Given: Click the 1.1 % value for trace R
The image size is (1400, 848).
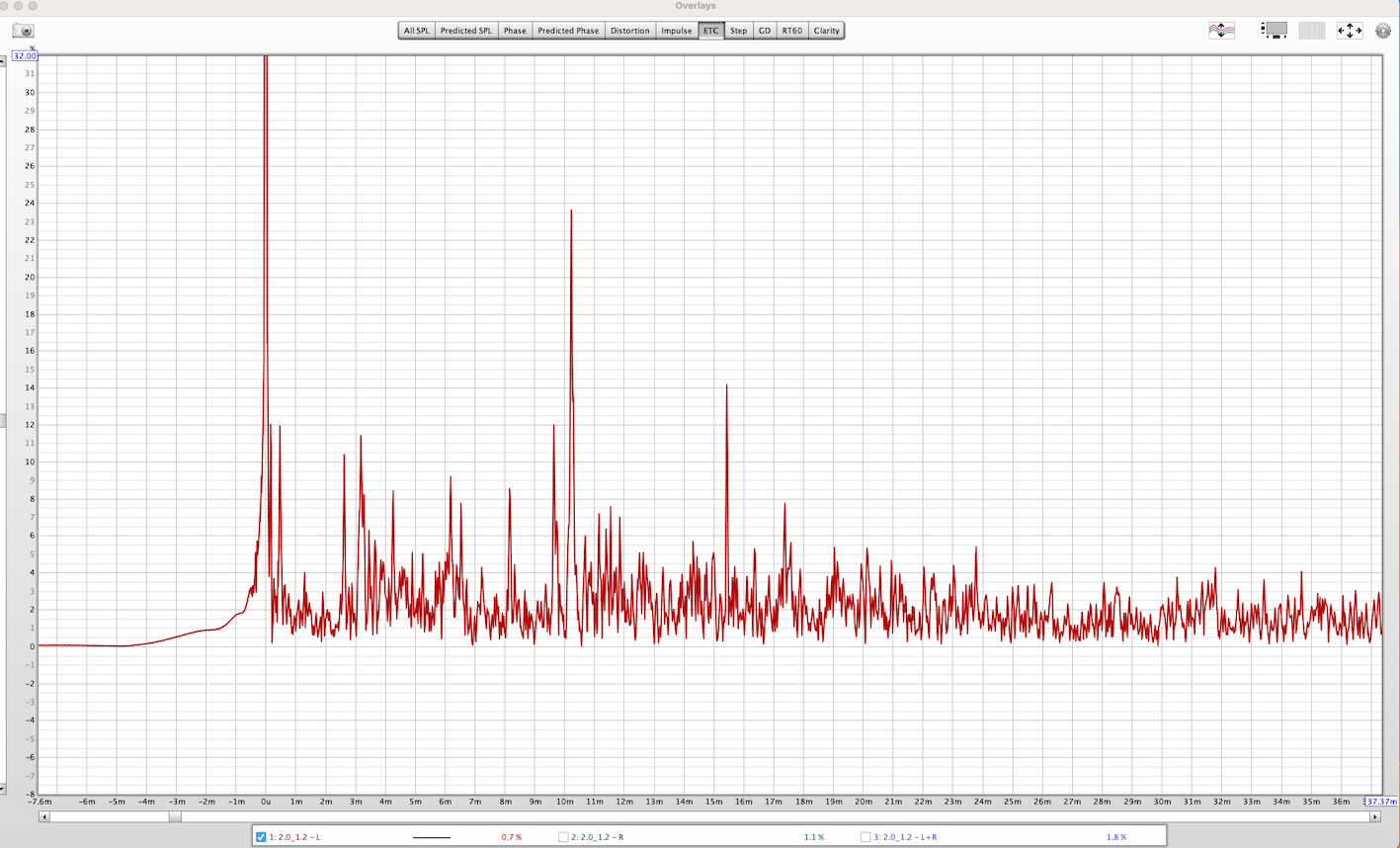Looking at the screenshot, I should pos(813,837).
